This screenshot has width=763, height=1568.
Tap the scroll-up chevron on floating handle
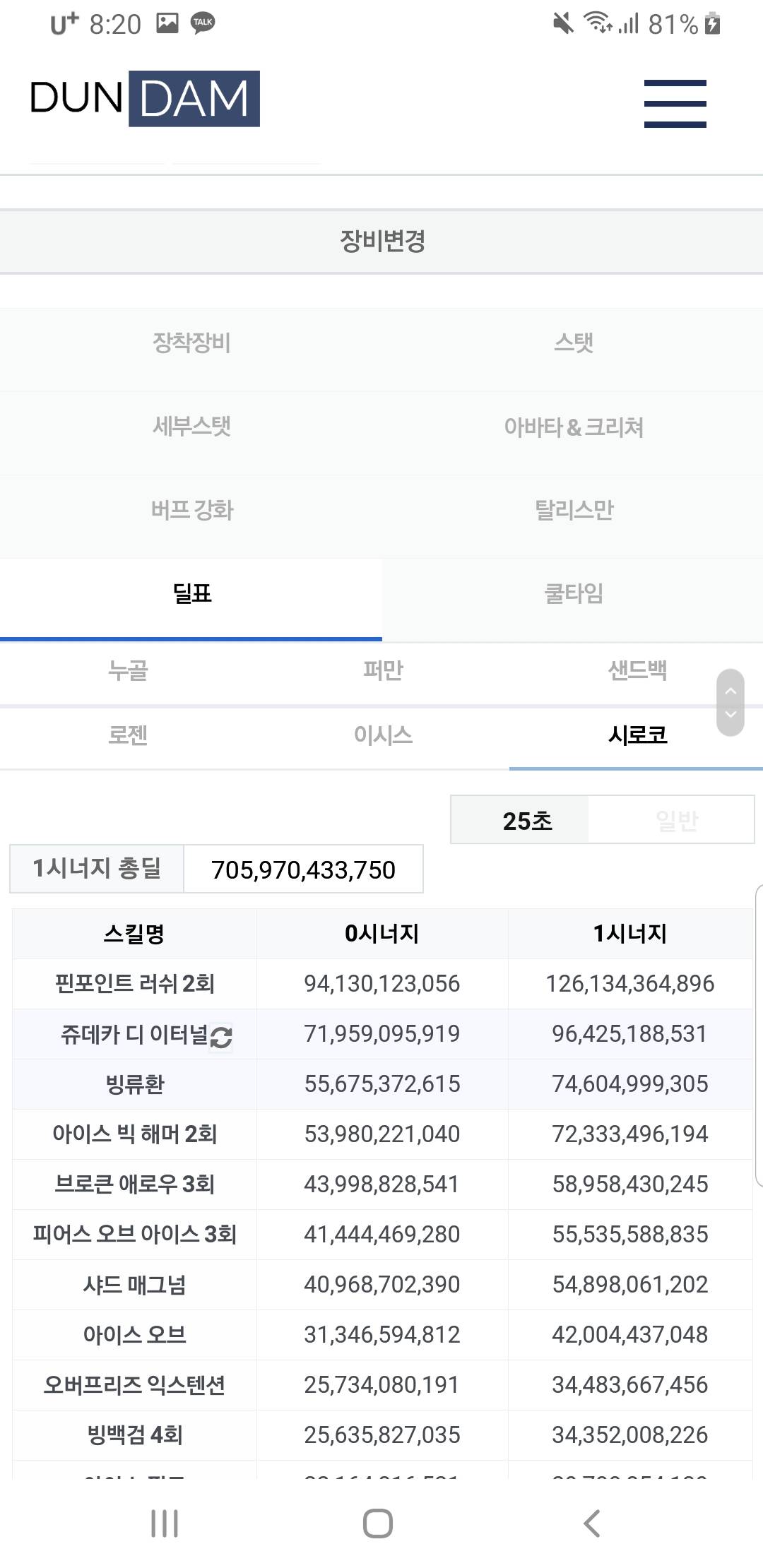point(731,690)
